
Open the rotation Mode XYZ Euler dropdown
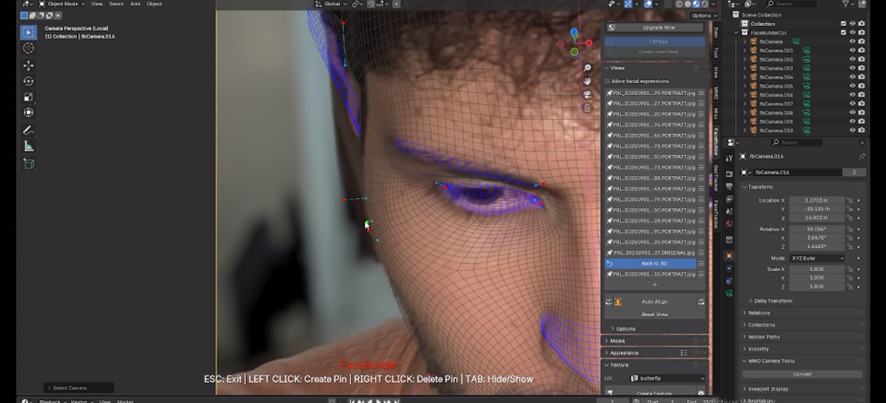[x=817, y=258]
